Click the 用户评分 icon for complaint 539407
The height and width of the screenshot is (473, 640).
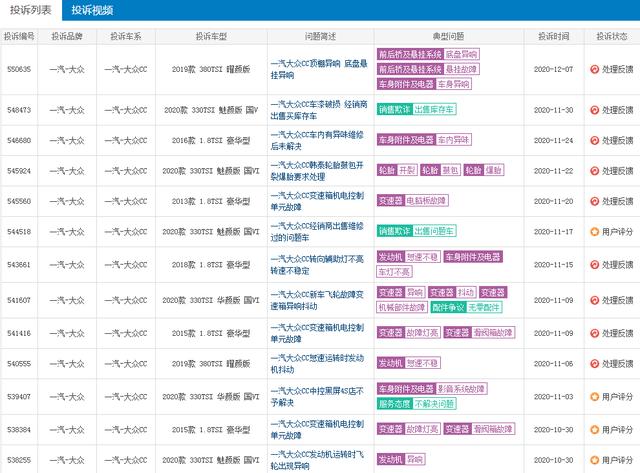pyautogui.click(x=594, y=397)
